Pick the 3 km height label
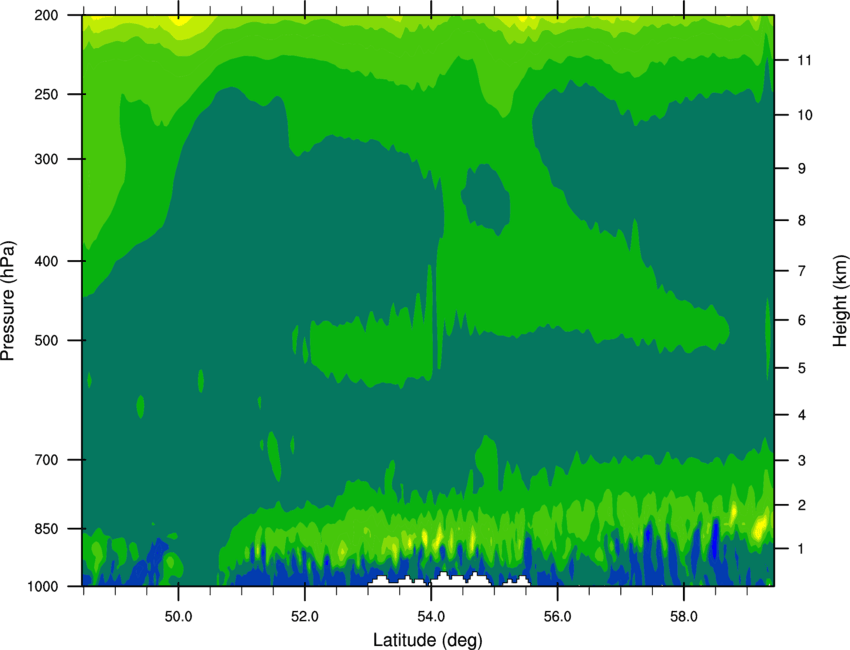Screen dimensions: 850x650 point(802,460)
